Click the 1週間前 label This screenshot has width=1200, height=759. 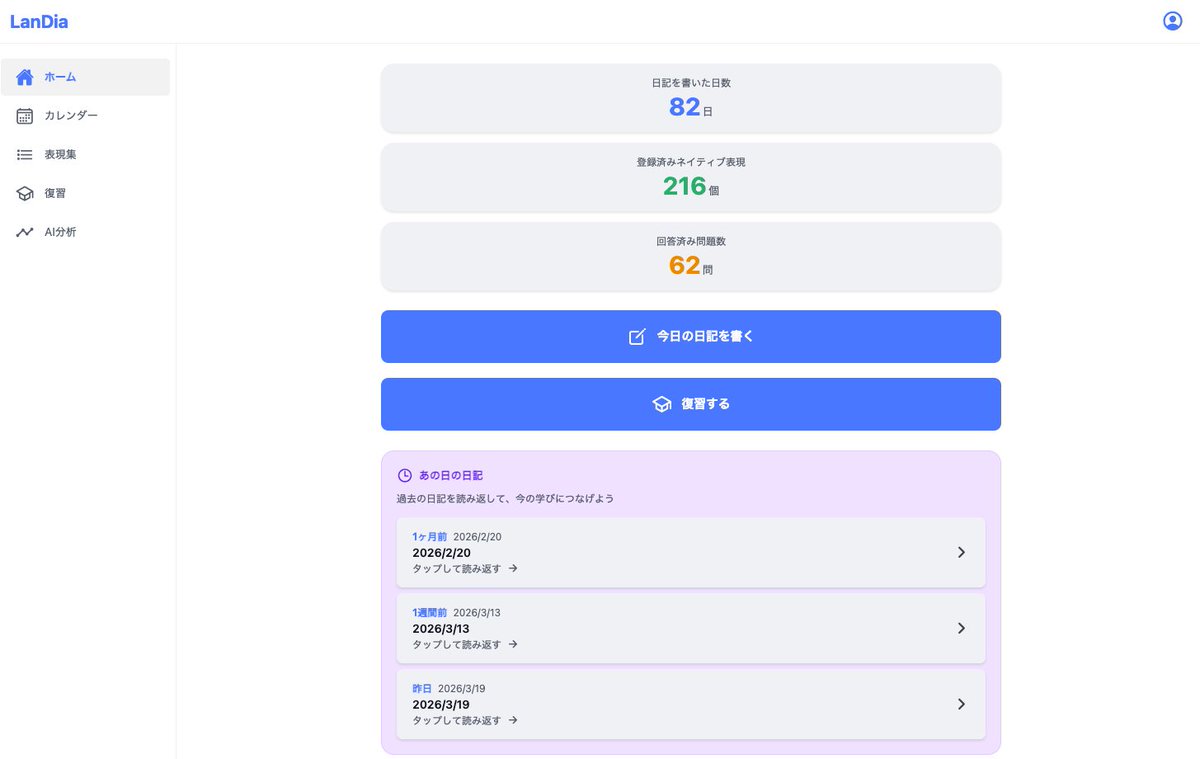pyautogui.click(x=429, y=613)
